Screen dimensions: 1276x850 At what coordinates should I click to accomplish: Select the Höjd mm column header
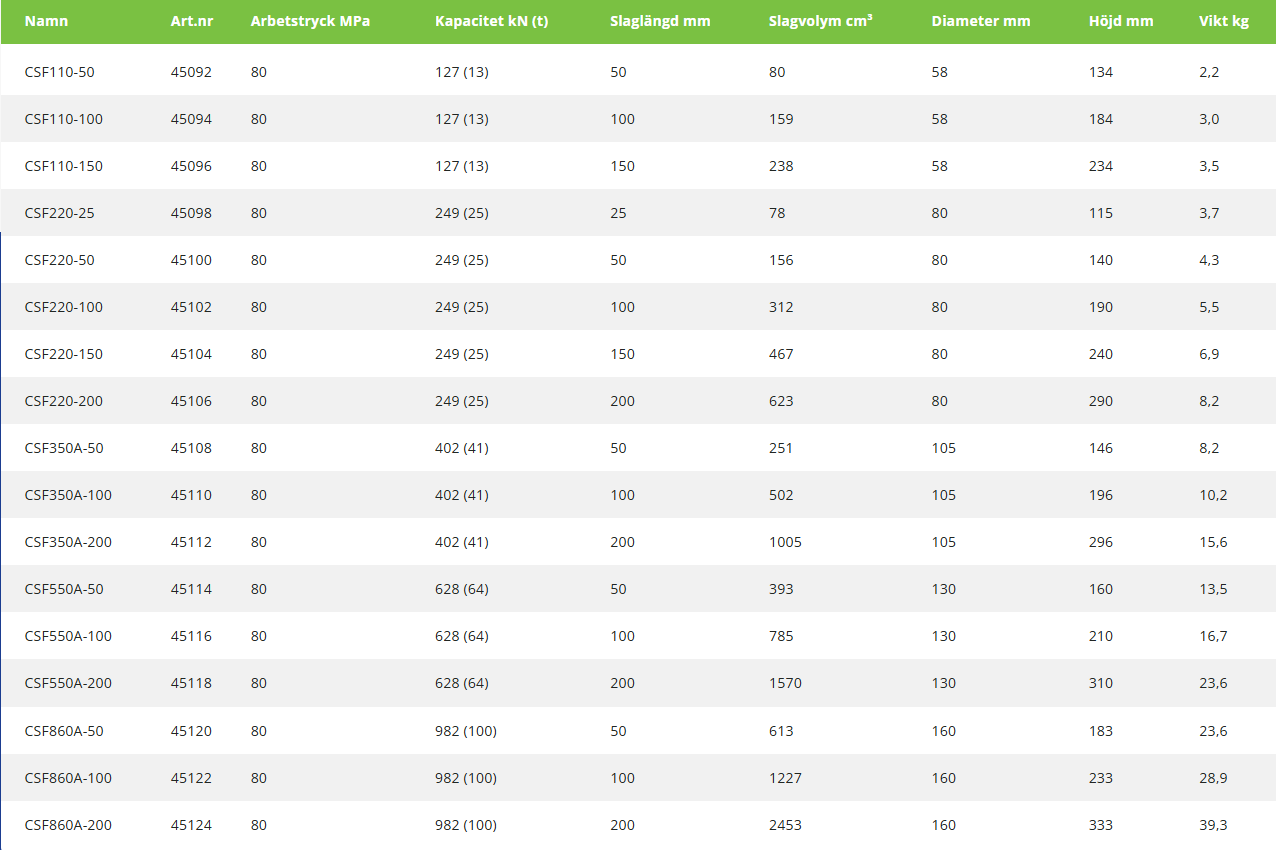[x=1120, y=21]
